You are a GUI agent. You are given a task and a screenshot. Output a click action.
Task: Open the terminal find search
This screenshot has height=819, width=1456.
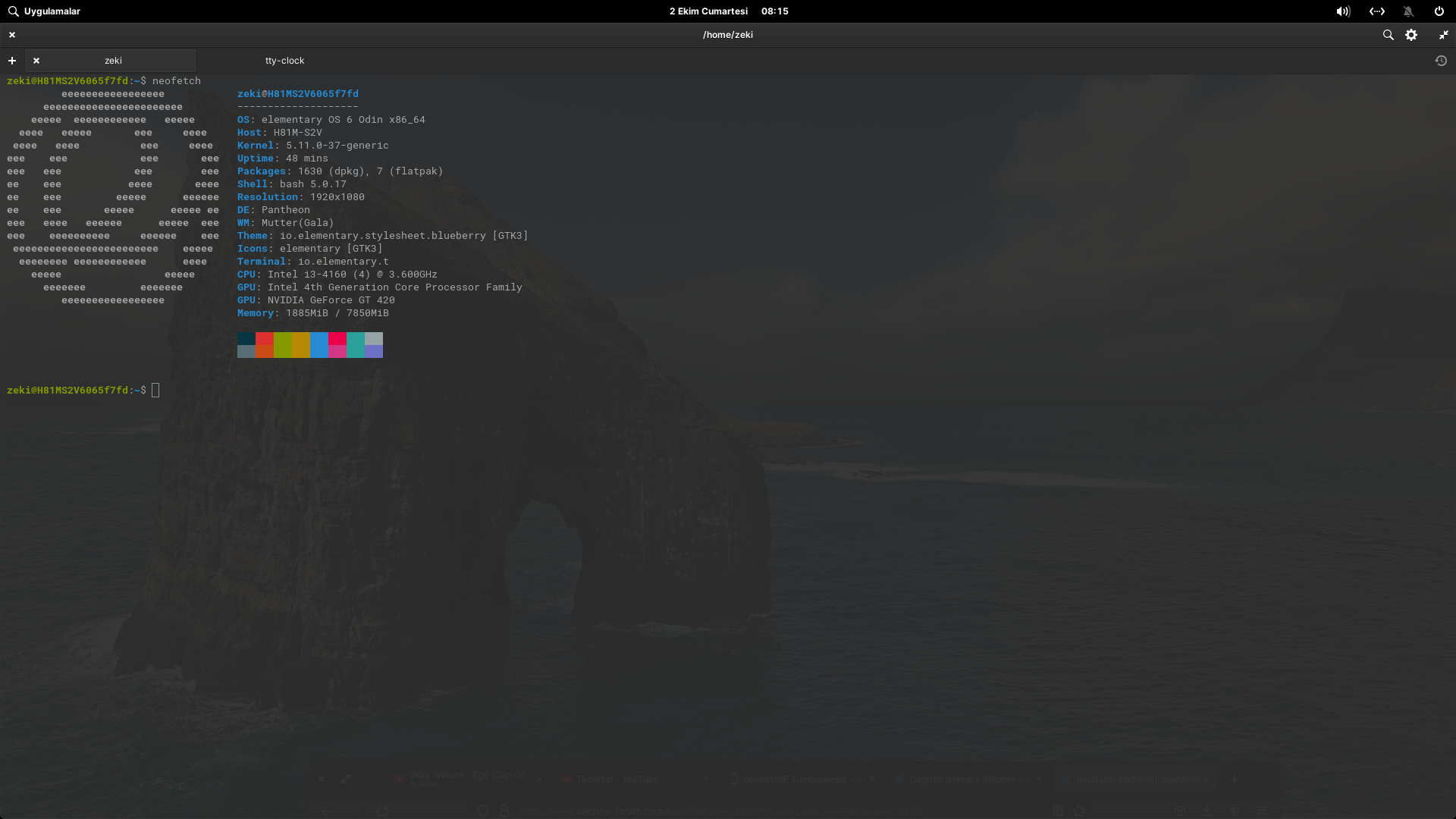click(1388, 35)
